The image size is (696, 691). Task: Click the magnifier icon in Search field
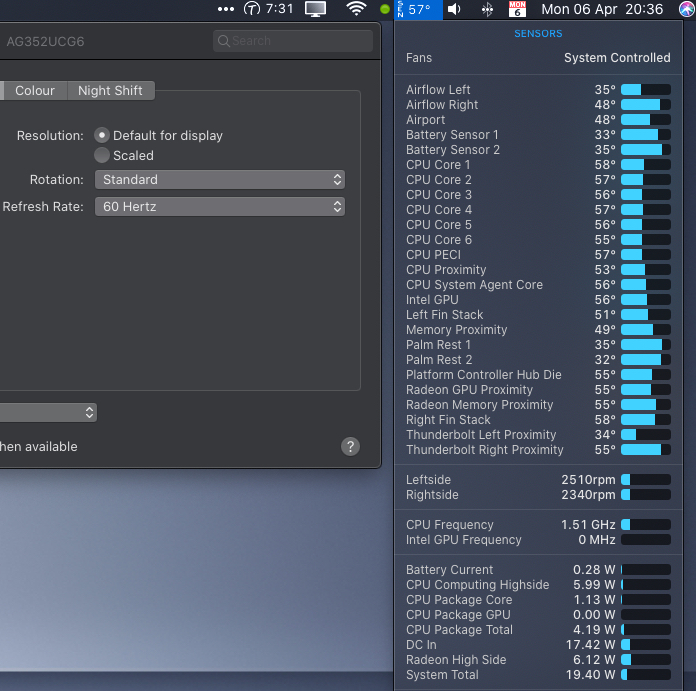click(224, 41)
